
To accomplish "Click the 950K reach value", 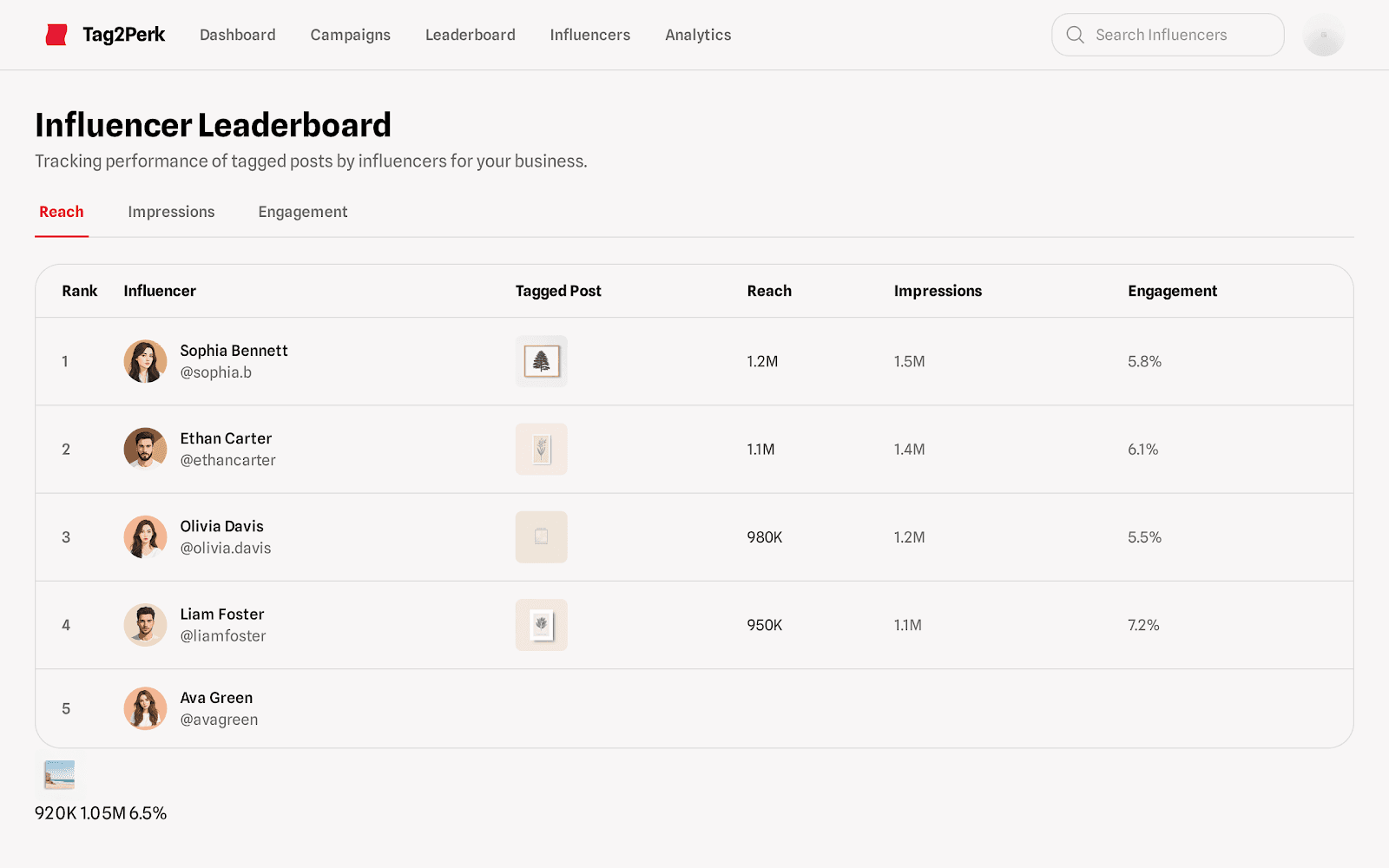I will pos(765,625).
